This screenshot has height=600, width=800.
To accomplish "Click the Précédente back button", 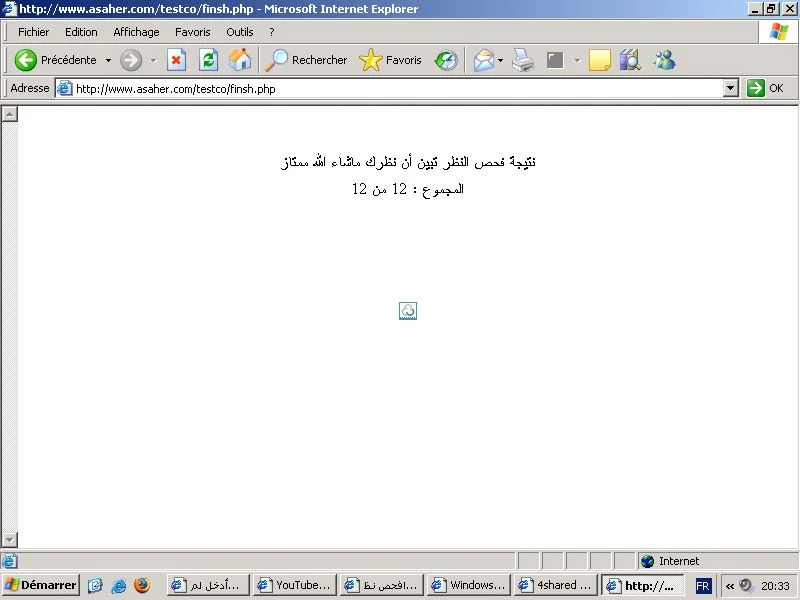I will point(56,60).
